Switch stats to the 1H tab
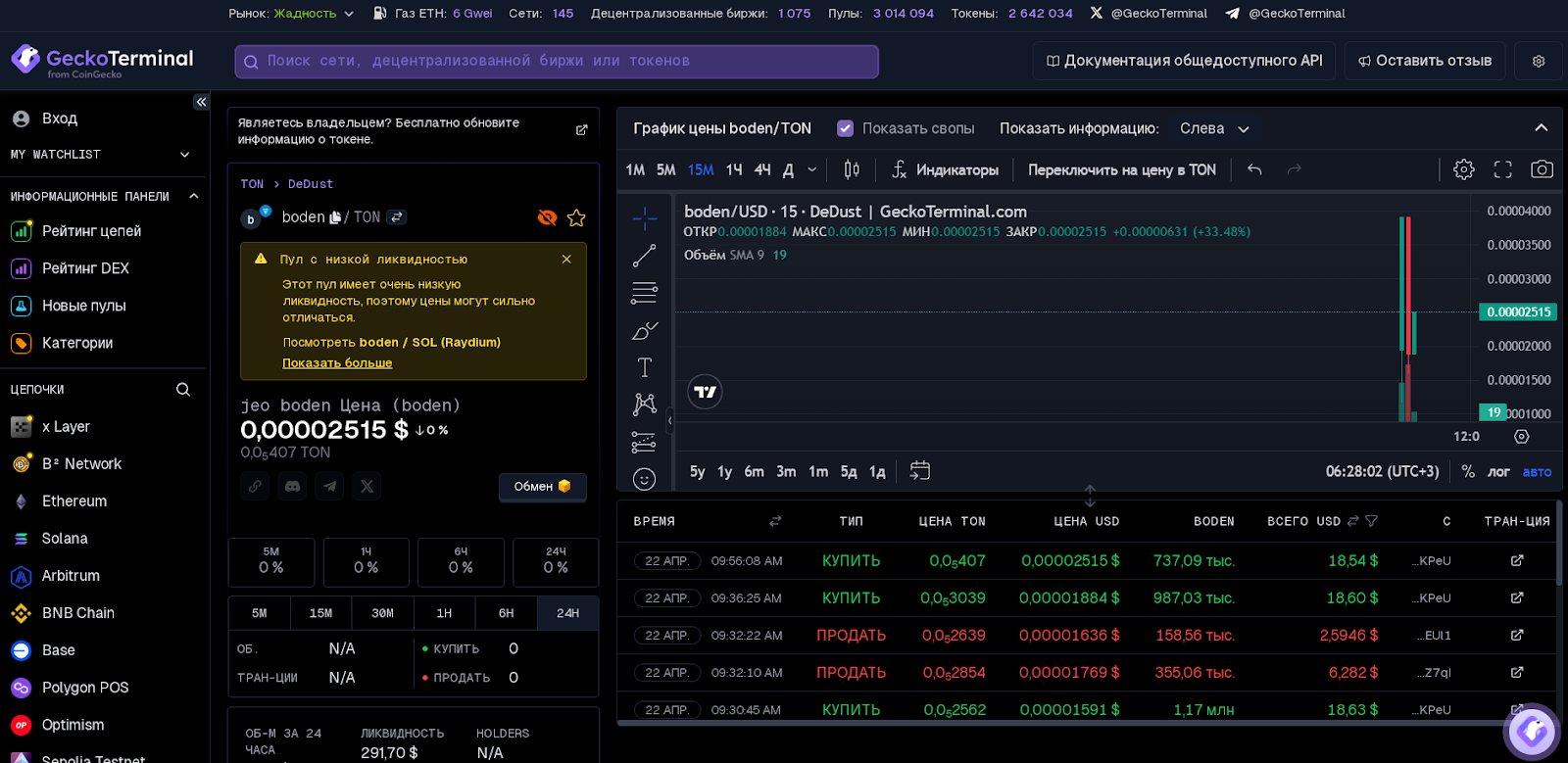 coord(444,613)
